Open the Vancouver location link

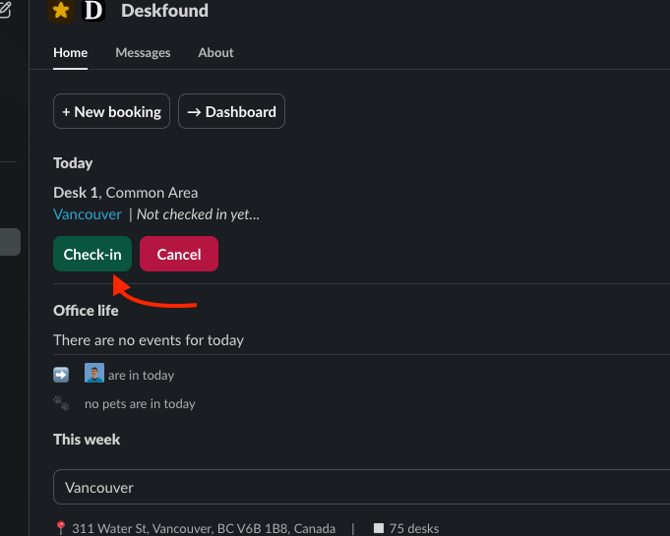coord(87,214)
